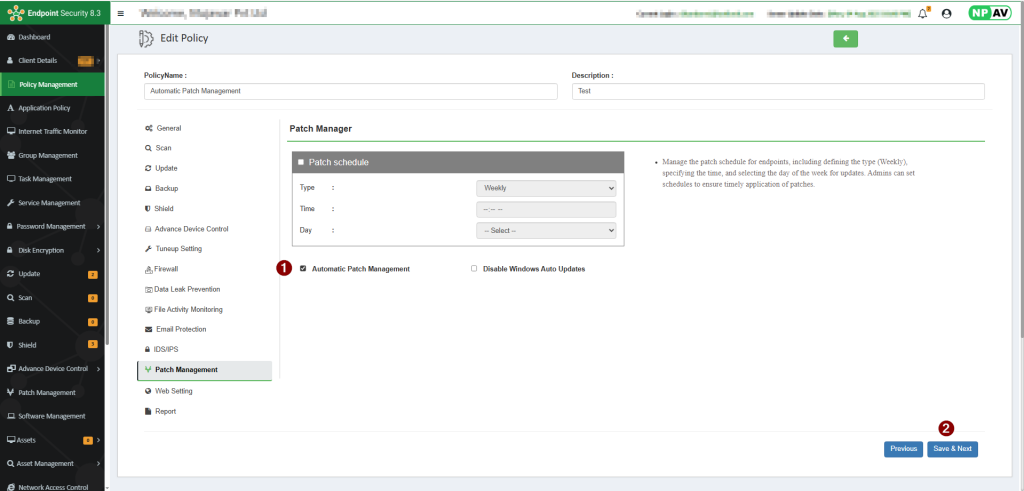Click the Previous button
This screenshot has width=1024, height=491.
pos(903,449)
